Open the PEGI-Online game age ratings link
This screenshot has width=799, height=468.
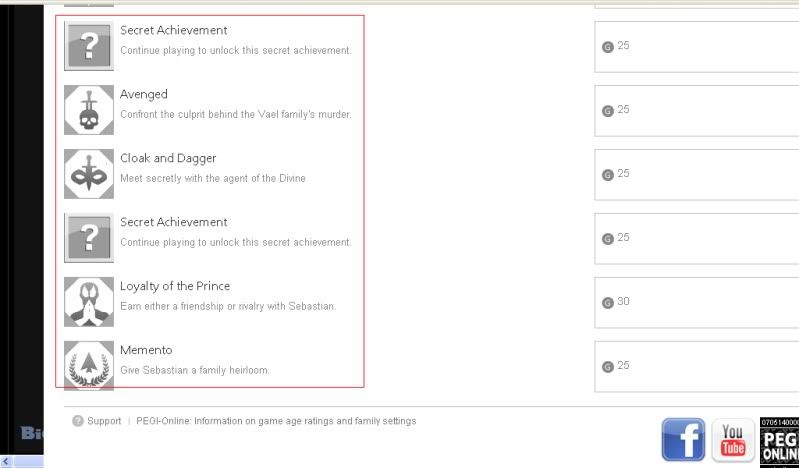pyautogui.click(x=275, y=421)
